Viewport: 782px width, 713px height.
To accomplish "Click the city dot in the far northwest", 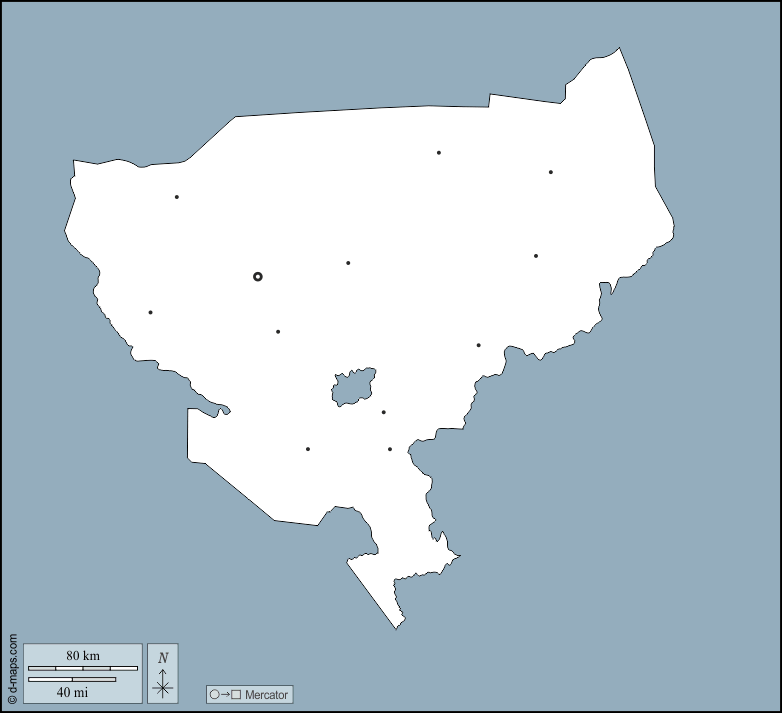I will [x=176, y=197].
